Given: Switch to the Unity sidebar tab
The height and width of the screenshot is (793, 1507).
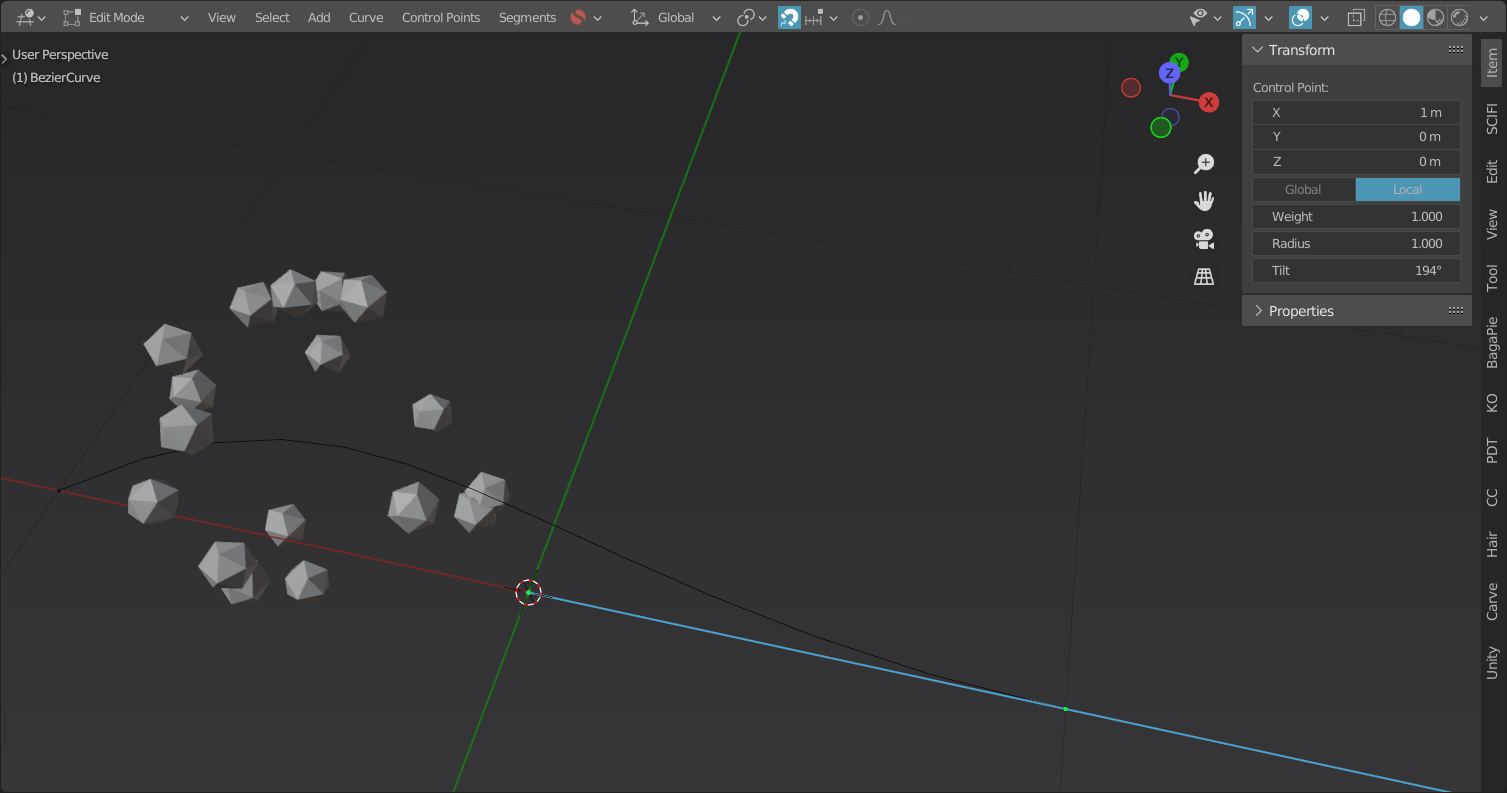Looking at the screenshot, I should pos(1491,662).
